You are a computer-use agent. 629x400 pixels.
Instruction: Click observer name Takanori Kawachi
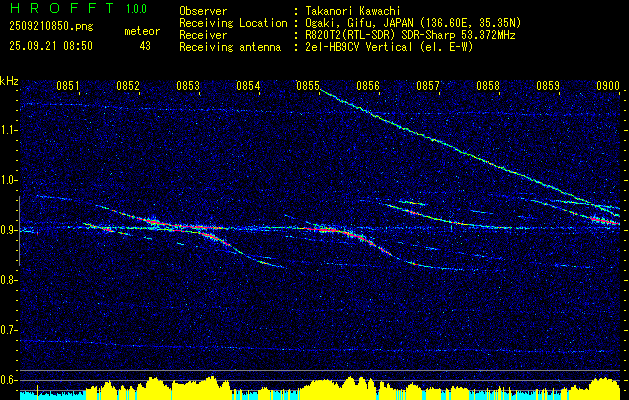(x=352, y=11)
